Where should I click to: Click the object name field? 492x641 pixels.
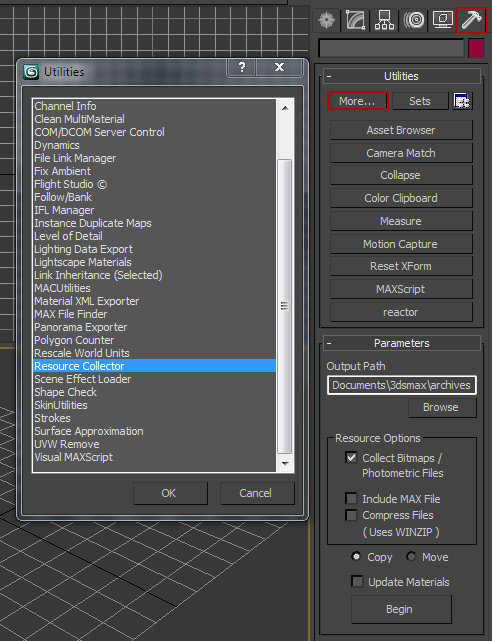(391, 48)
